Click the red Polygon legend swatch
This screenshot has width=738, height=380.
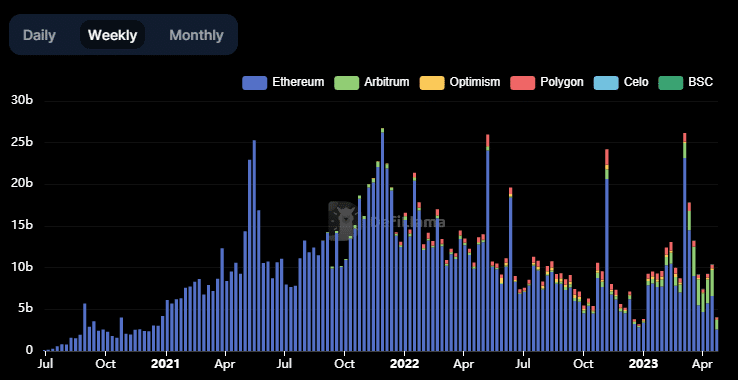coord(522,82)
